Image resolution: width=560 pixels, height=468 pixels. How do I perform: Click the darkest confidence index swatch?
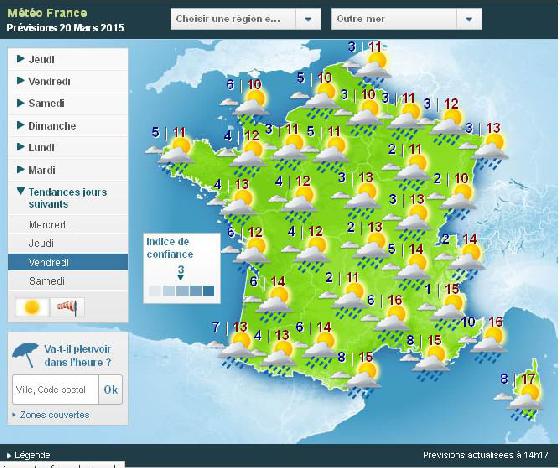208,291
